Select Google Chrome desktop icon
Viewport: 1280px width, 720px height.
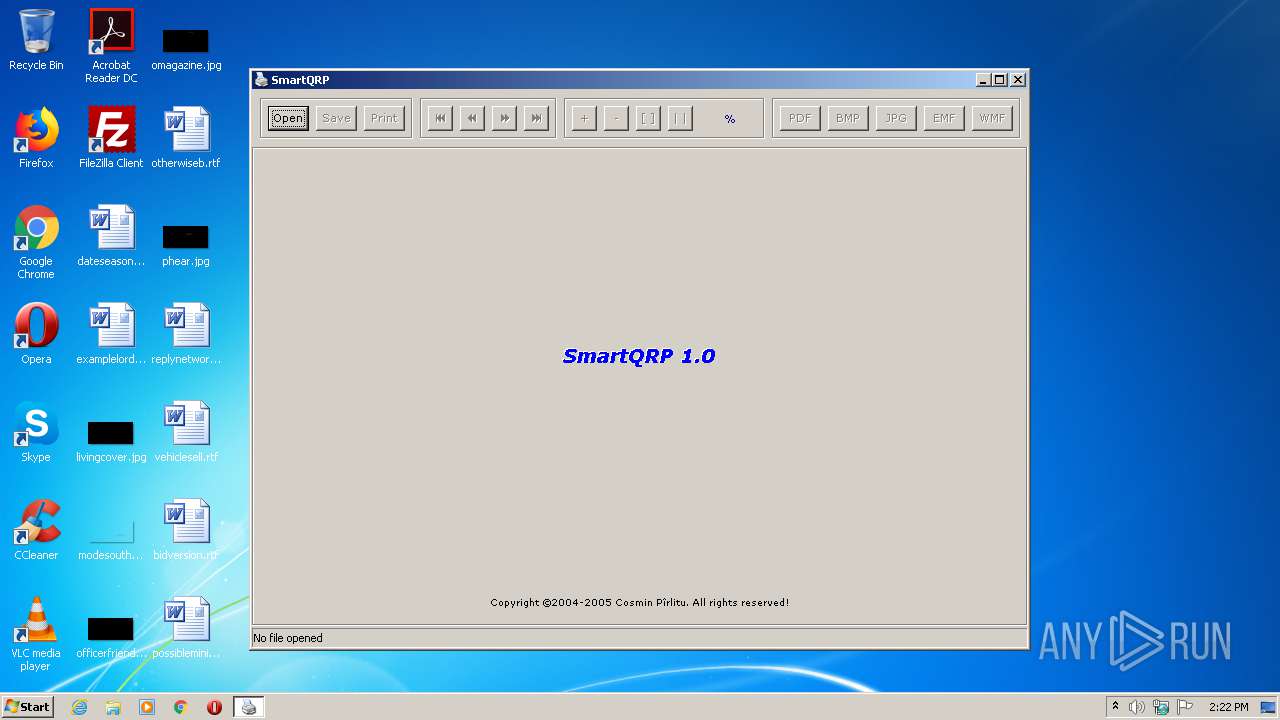point(36,243)
